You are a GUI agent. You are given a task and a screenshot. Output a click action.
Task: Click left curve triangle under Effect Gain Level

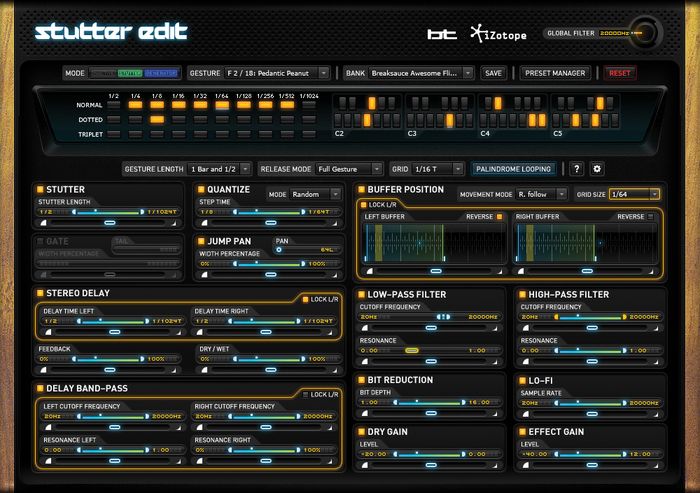tap(526, 465)
